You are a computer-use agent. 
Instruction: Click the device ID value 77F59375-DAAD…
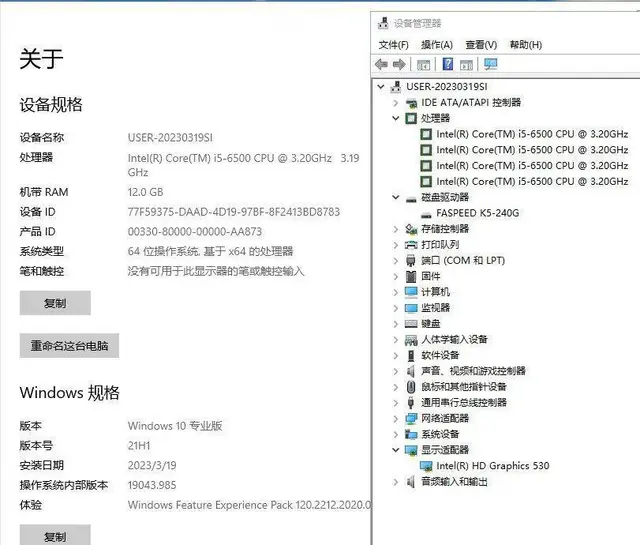[234, 212]
